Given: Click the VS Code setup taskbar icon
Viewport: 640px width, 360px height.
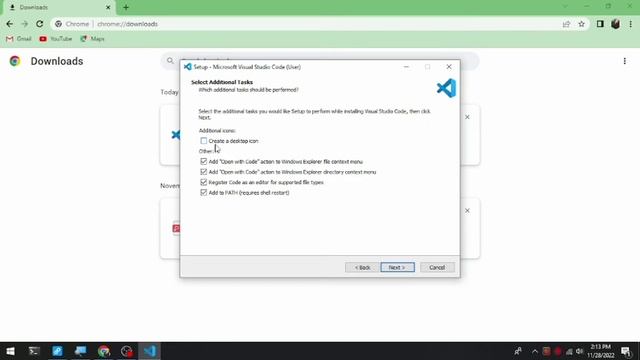Looking at the screenshot, I should pyautogui.click(x=149, y=351).
